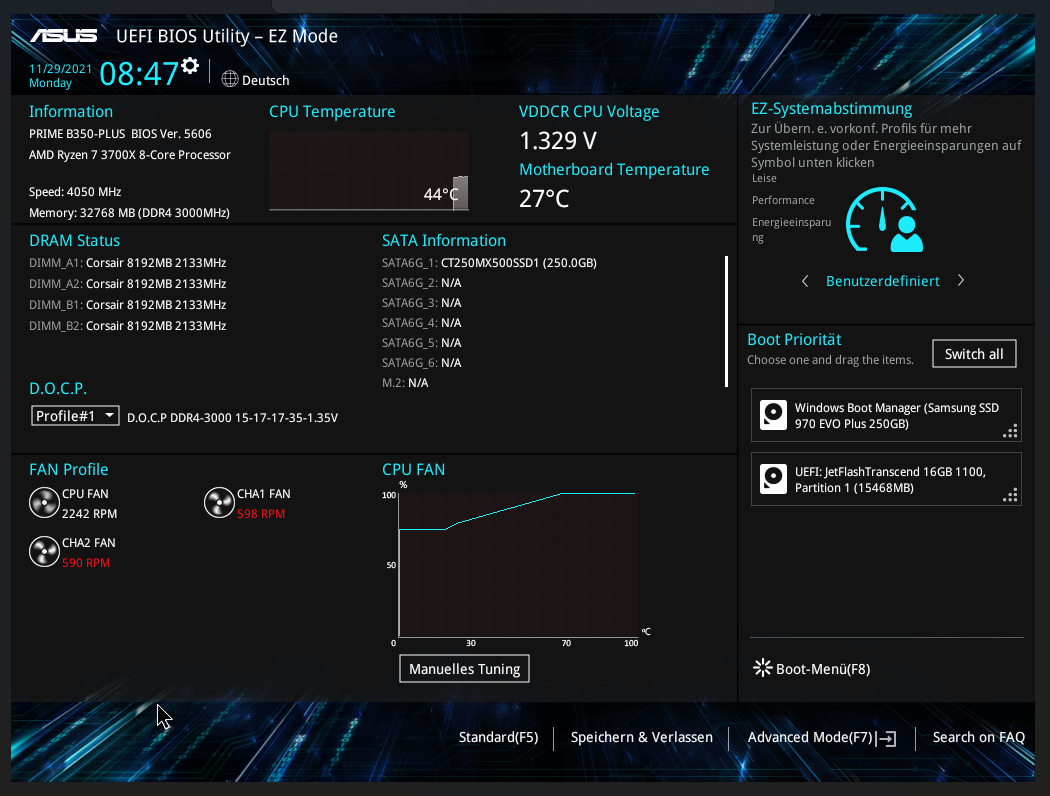
Task: Select Performance tuning option
Action: [783, 200]
